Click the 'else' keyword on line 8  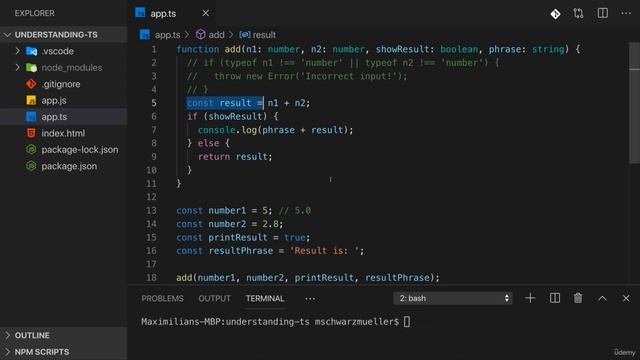click(x=208, y=143)
